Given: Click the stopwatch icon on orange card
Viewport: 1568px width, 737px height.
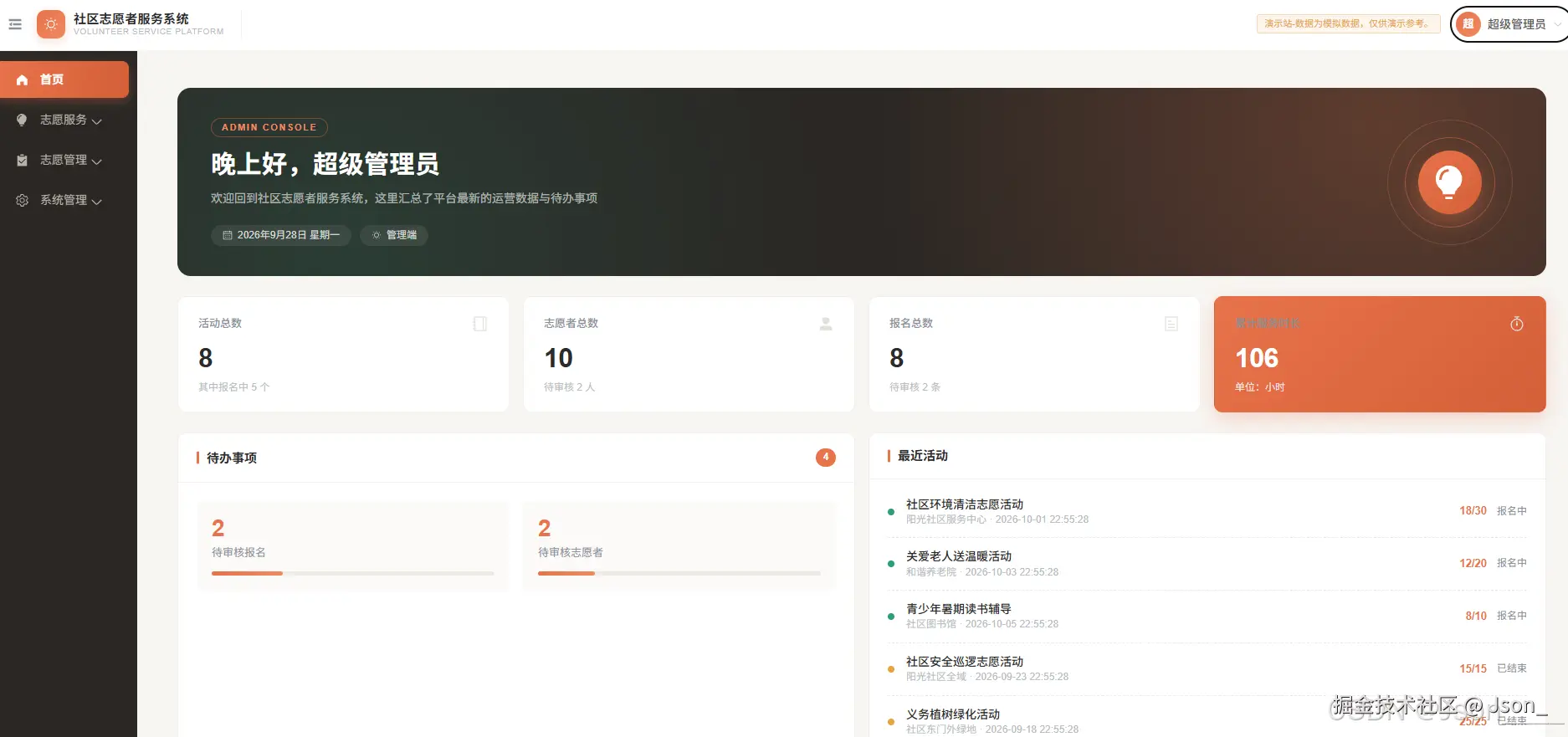Looking at the screenshot, I should (x=1517, y=324).
